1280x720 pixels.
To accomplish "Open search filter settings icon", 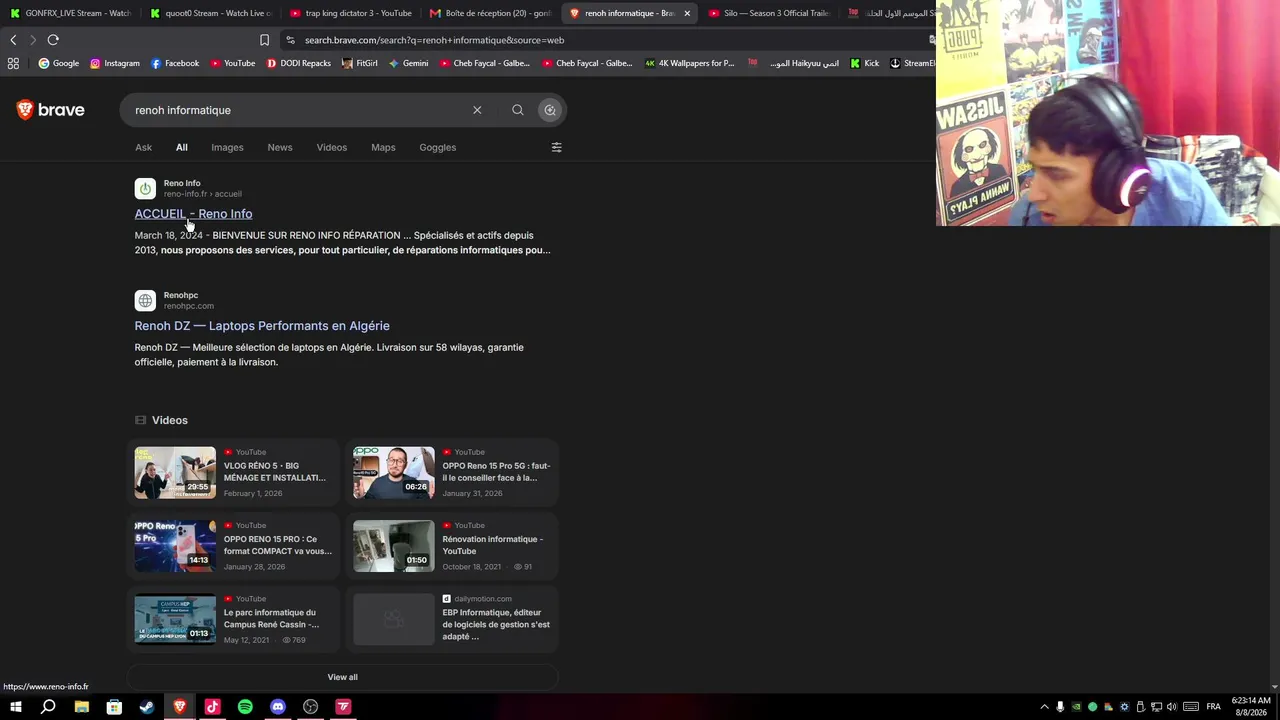I will 557,147.
